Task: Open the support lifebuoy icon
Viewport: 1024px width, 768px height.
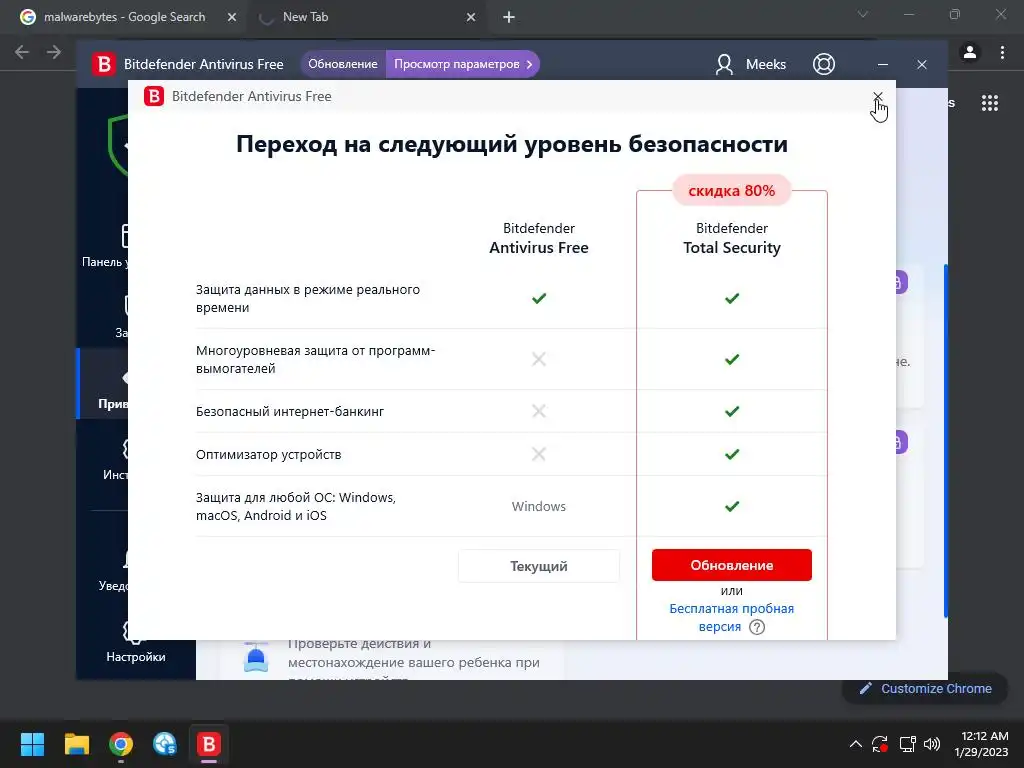Action: click(824, 64)
